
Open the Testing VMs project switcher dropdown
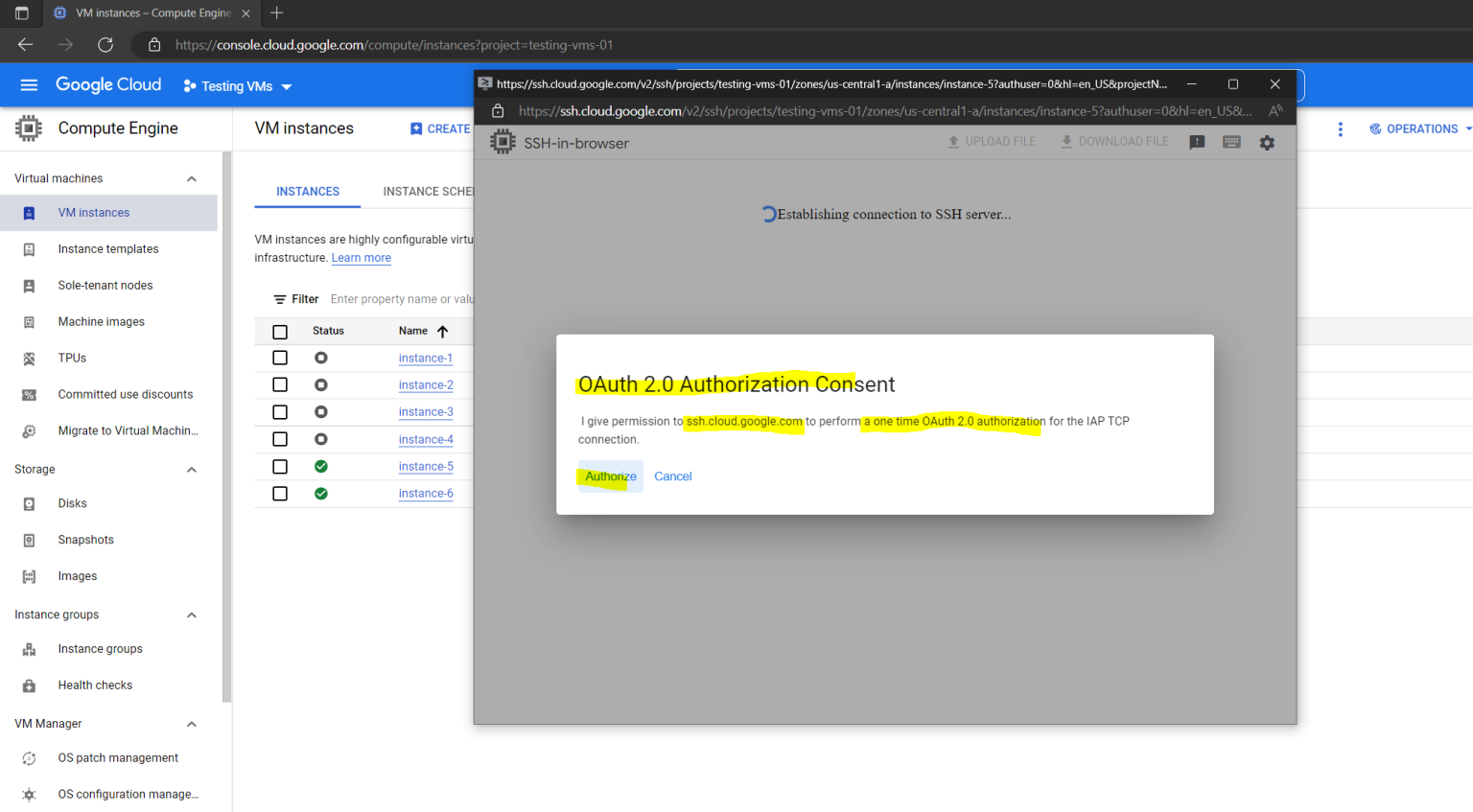(236, 85)
